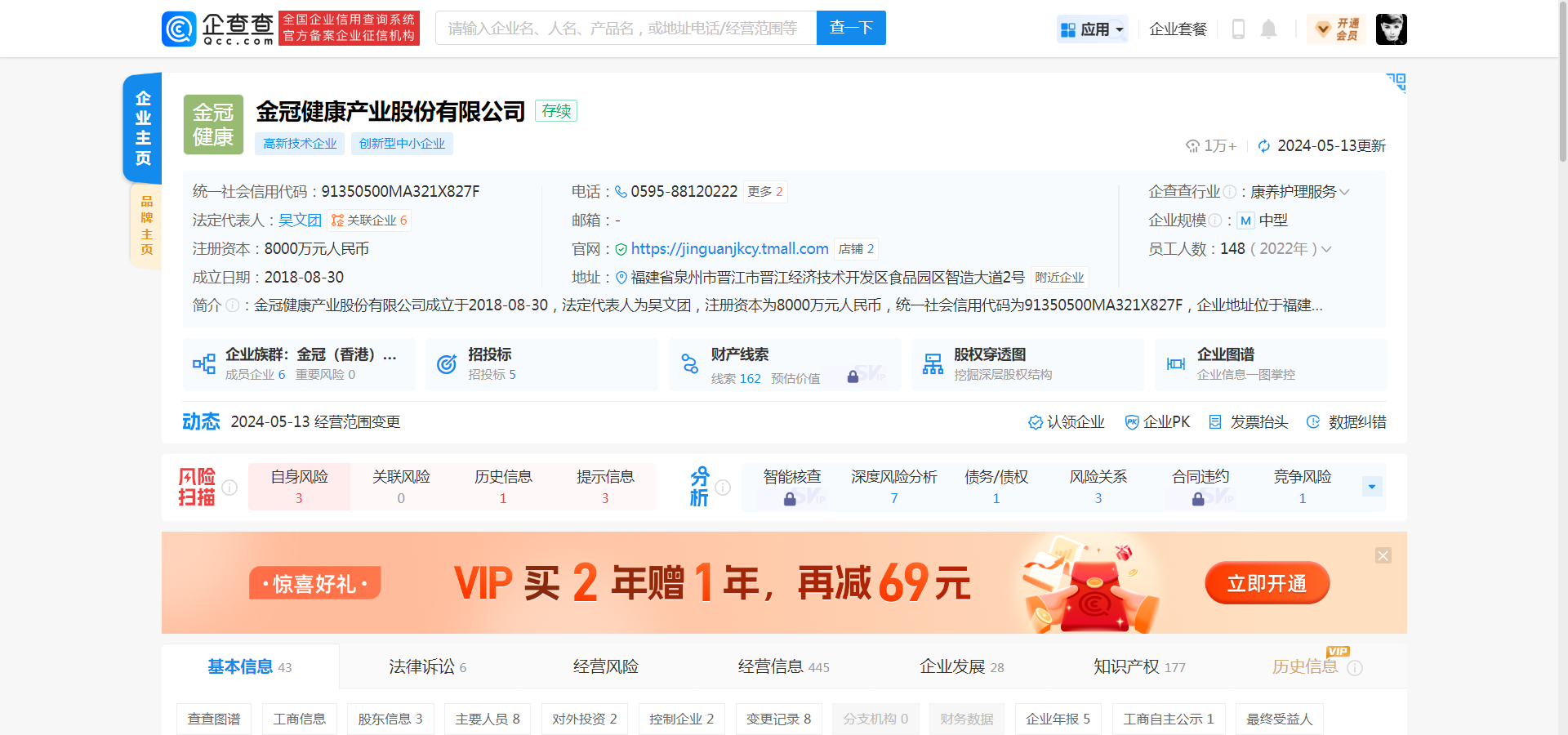Viewport: 1568px width, 735px height.
Task: Click the 查一下 search button
Action: (x=851, y=28)
